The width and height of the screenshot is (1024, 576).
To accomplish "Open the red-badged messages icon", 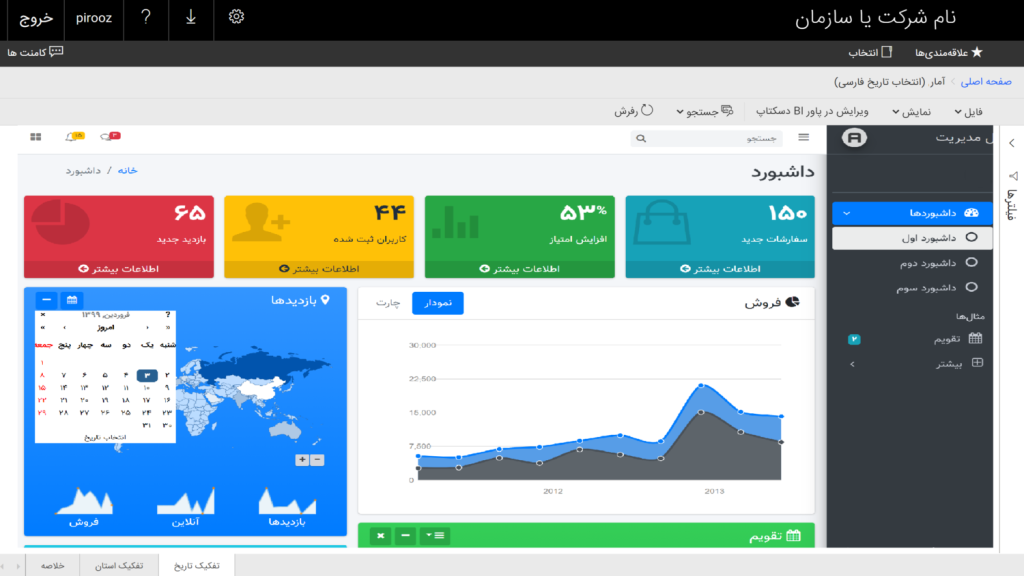I will tap(110, 136).
